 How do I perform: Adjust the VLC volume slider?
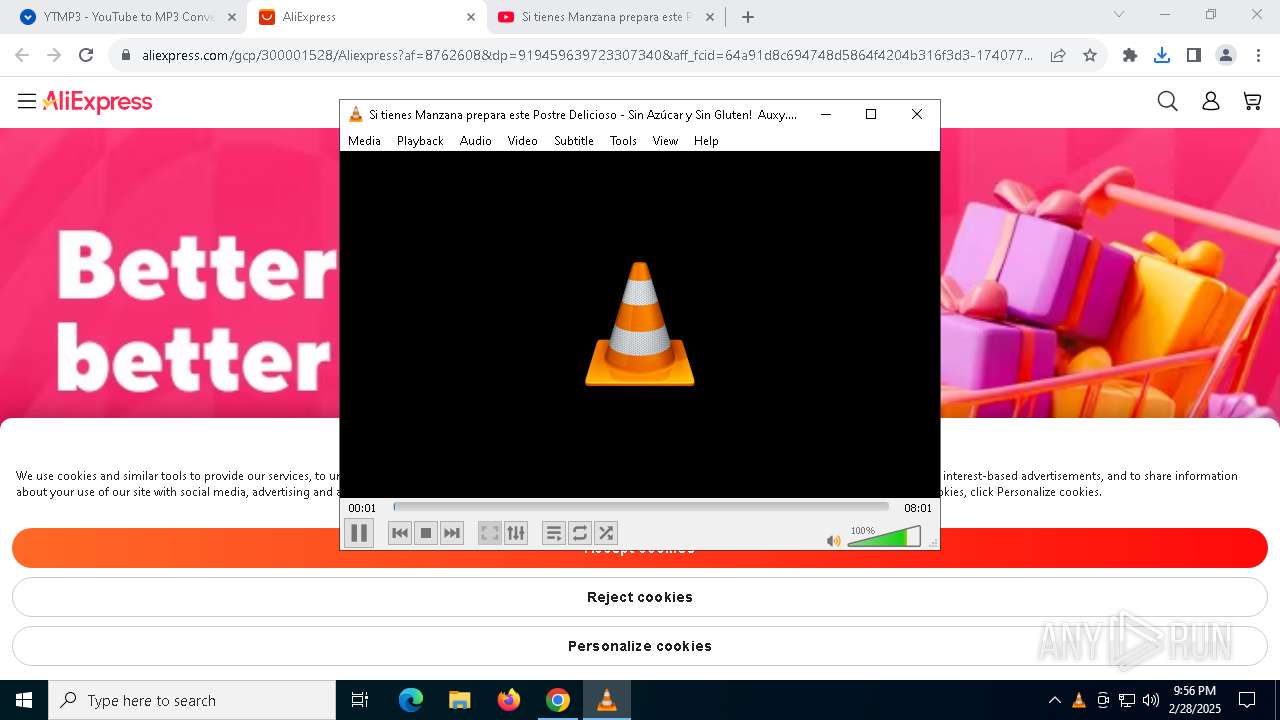[x=884, y=537]
